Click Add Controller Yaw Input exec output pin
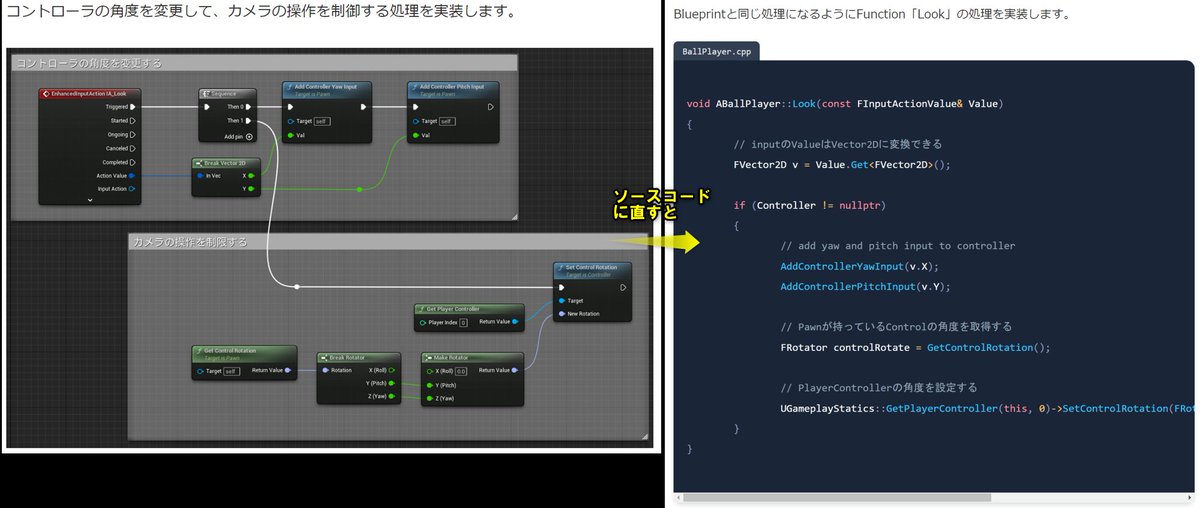Image resolution: width=1200 pixels, height=508 pixels. [364, 106]
